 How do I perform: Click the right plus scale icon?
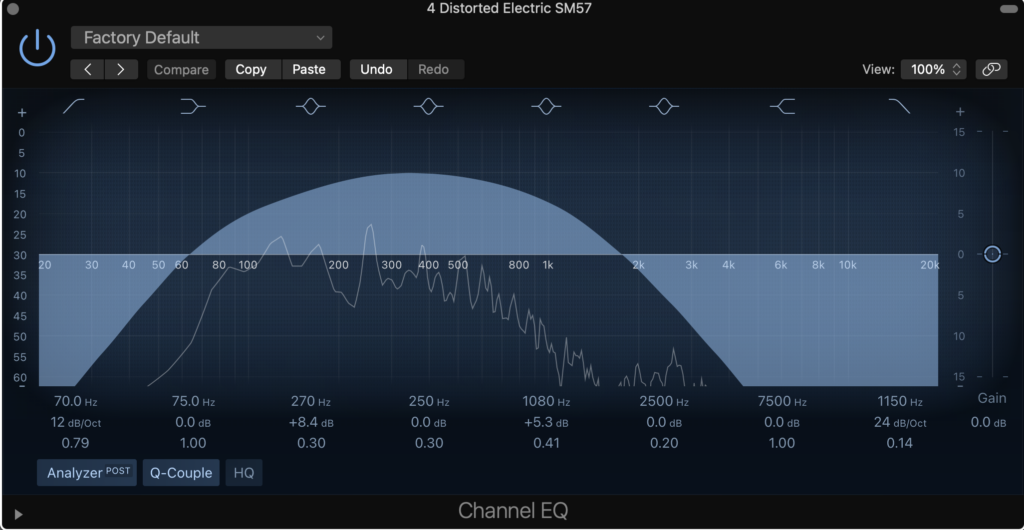point(959,112)
